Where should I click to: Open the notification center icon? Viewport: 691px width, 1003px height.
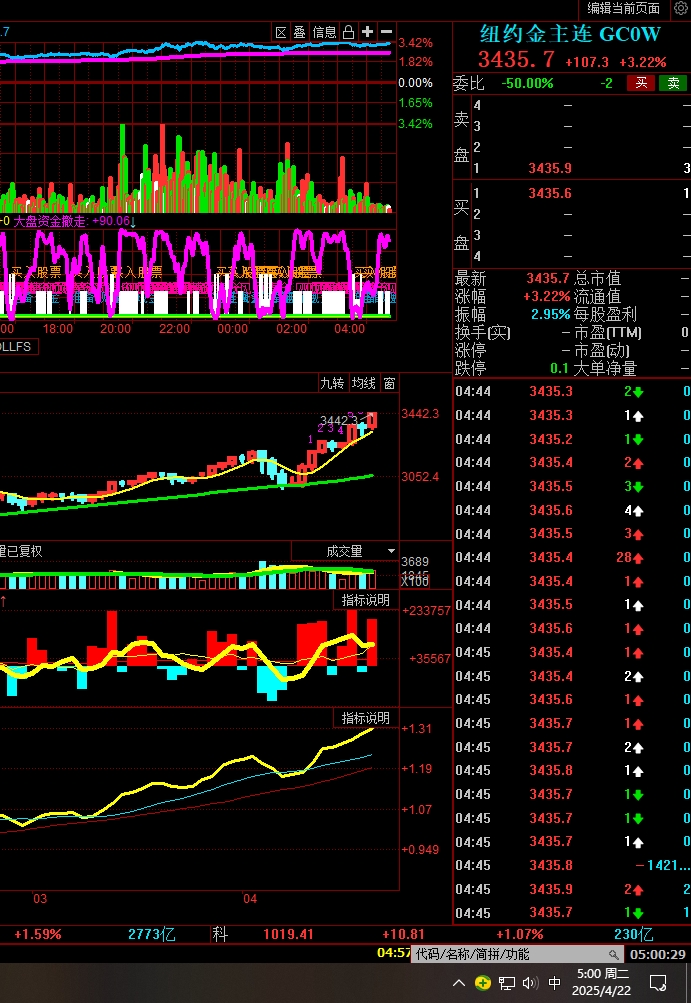[658, 983]
